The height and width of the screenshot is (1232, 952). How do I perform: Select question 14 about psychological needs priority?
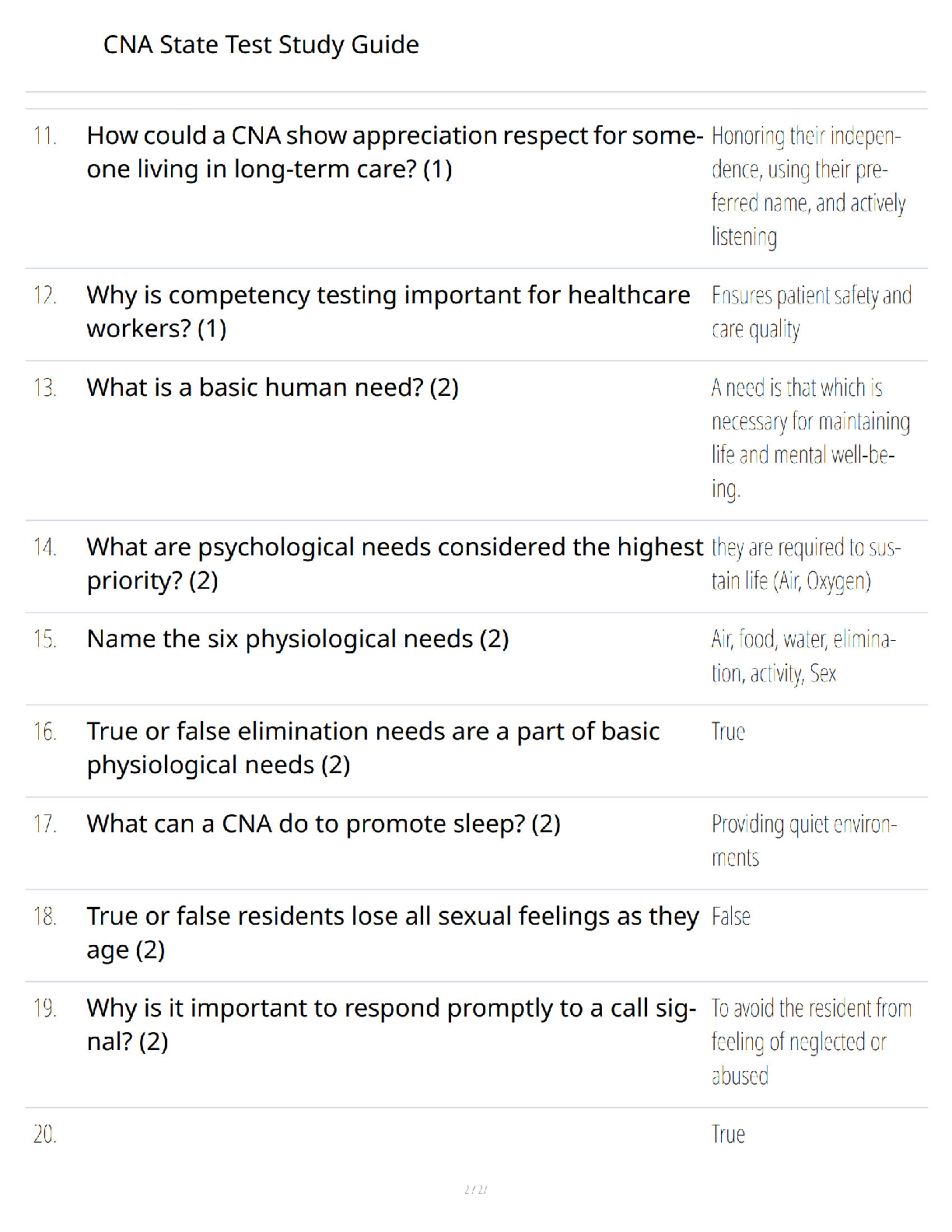(x=395, y=563)
